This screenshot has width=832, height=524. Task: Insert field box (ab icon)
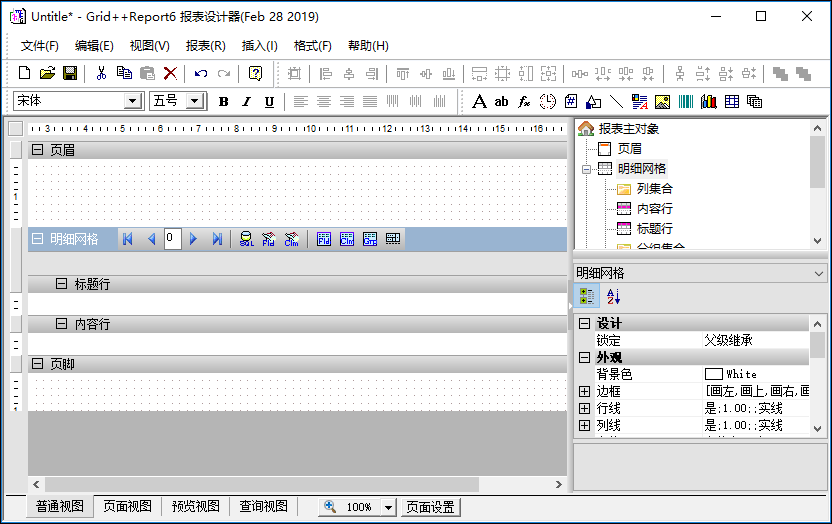[501, 101]
